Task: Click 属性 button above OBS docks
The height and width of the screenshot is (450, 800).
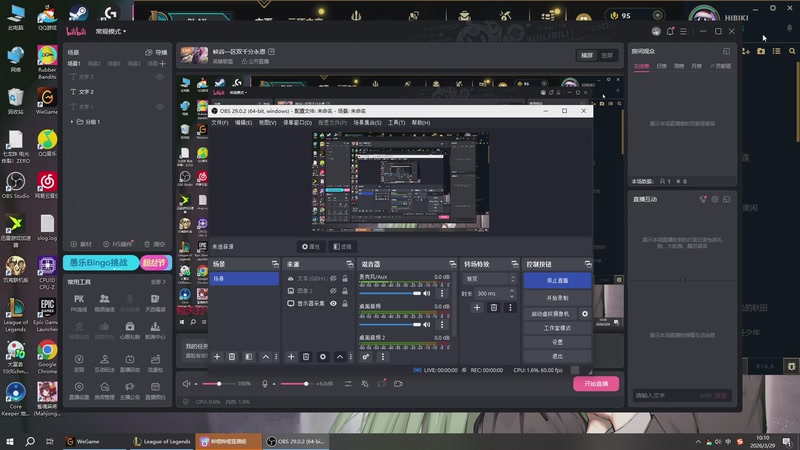Action: pyautogui.click(x=311, y=246)
